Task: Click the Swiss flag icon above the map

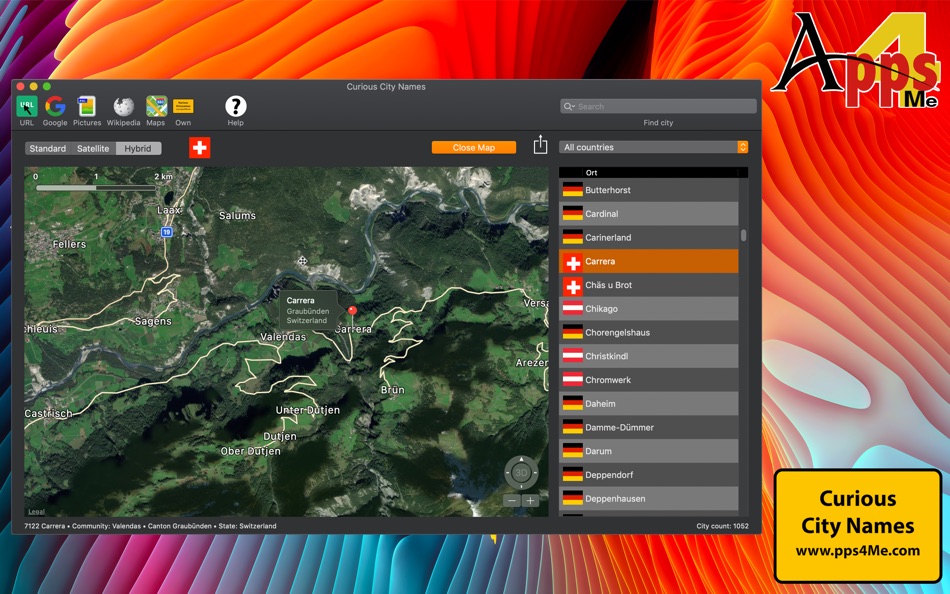Action: (197, 147)
